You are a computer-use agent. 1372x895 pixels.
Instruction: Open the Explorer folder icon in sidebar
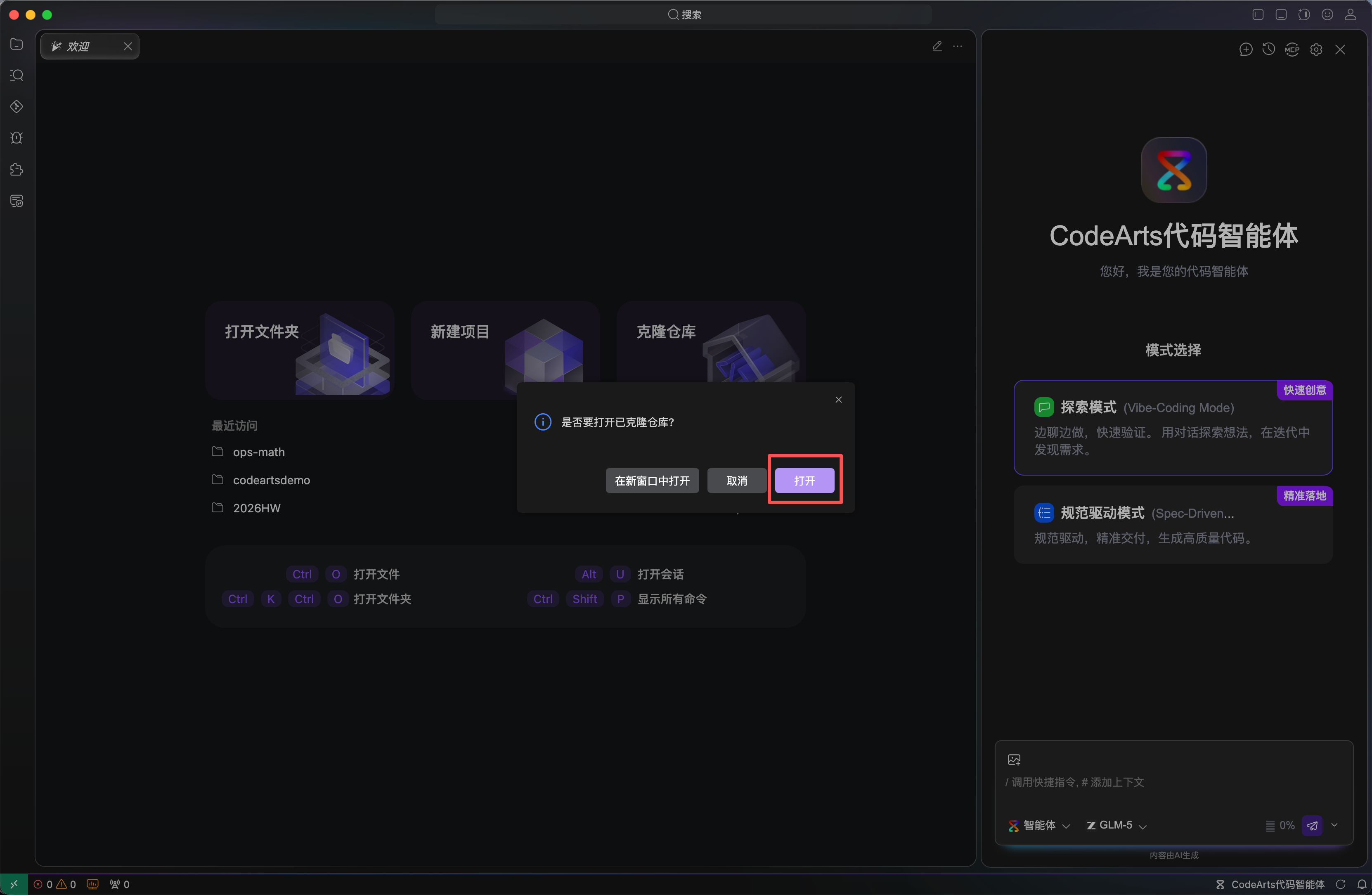tap(17, 45)
